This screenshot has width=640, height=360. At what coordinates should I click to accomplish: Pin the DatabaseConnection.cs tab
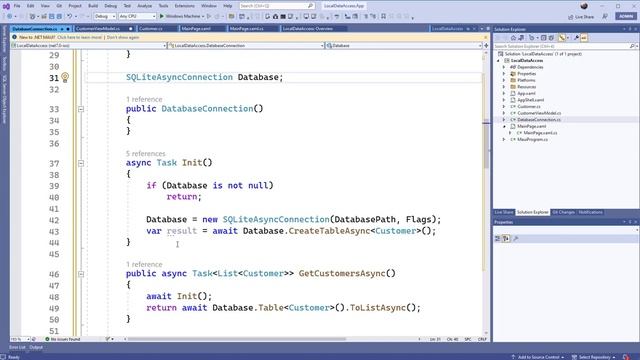pos(62,29)
